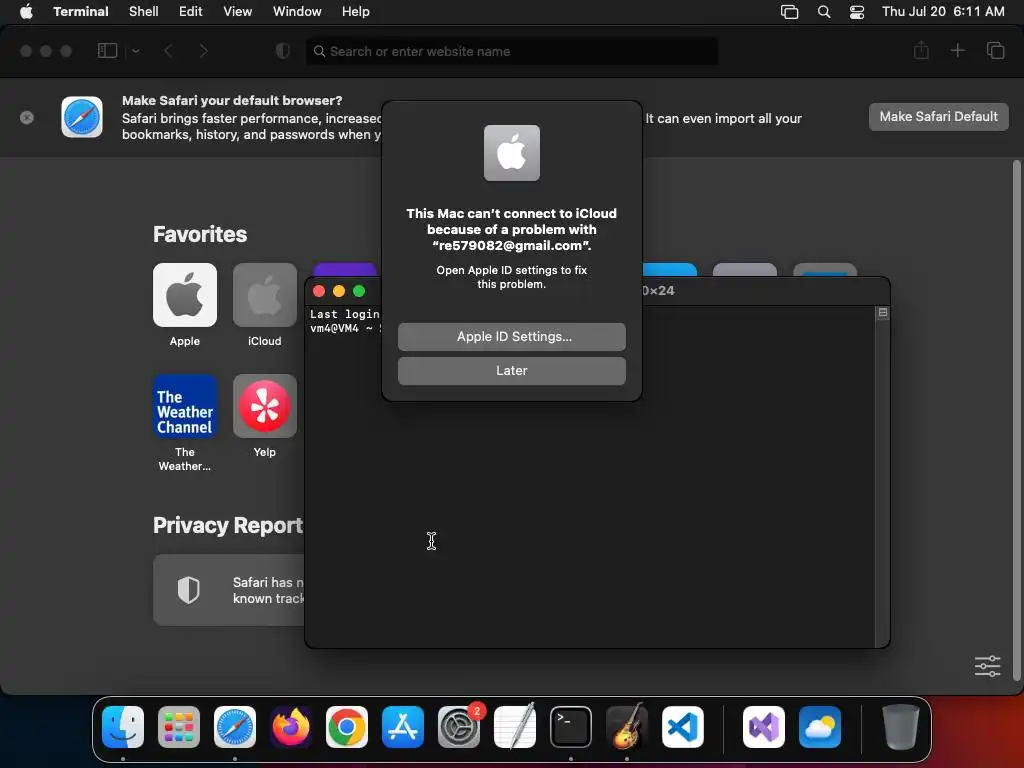
Task: Go forward in Safari
Action: (204, 51)
